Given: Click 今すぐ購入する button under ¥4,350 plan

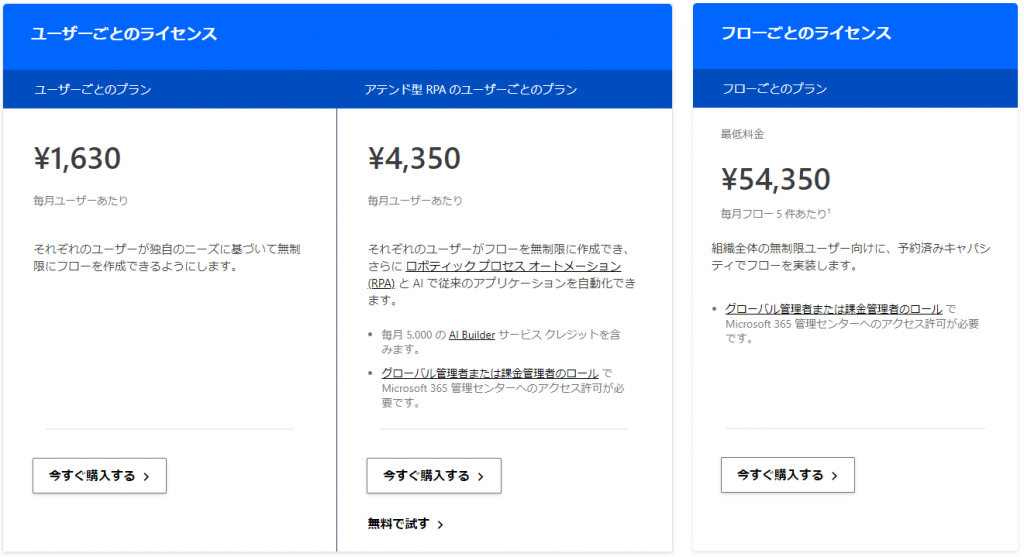Looking at the screenshot, I should point(434,475).
